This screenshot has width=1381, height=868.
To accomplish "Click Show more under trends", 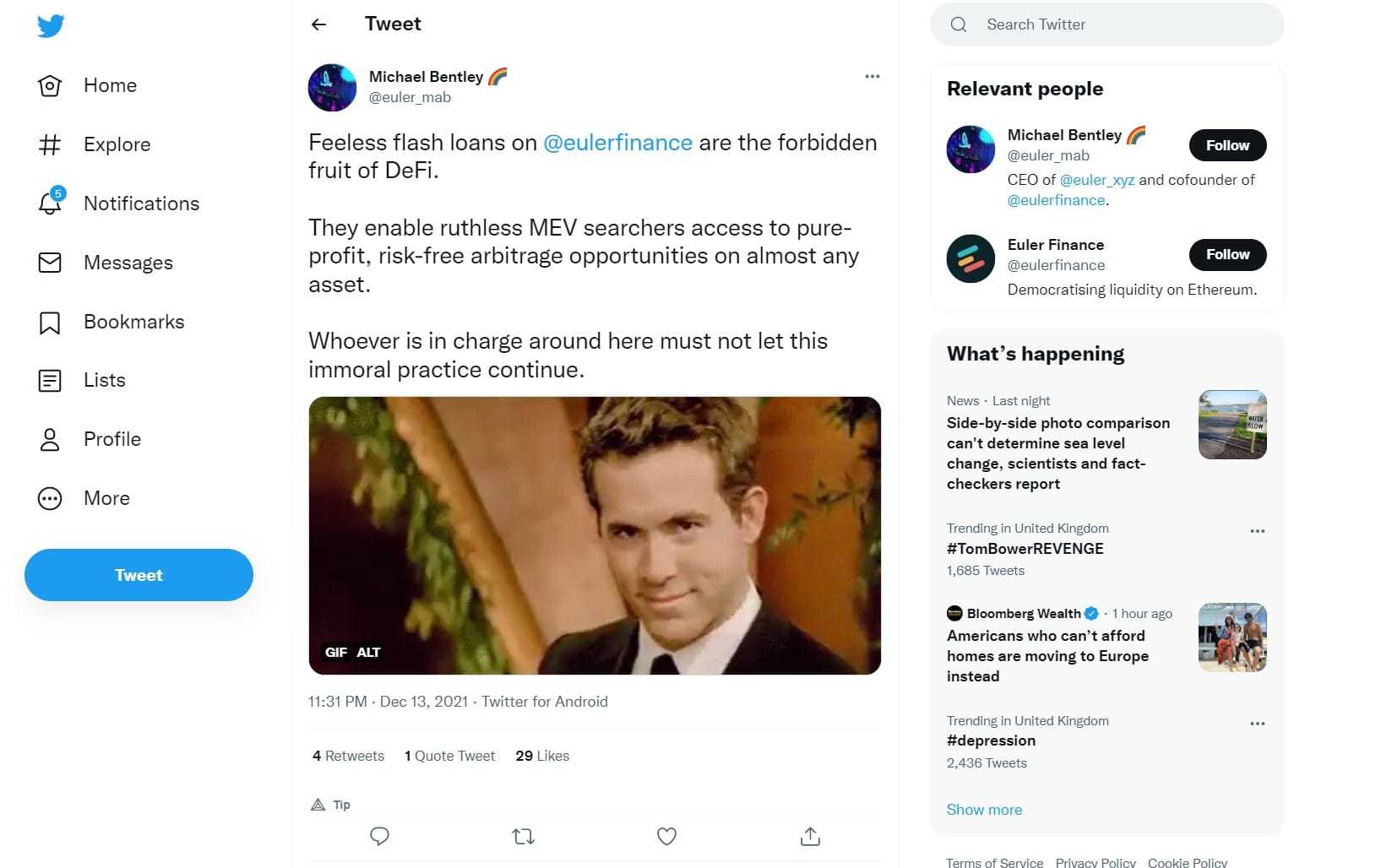I will pyautogui.click(x=984, y=810).
